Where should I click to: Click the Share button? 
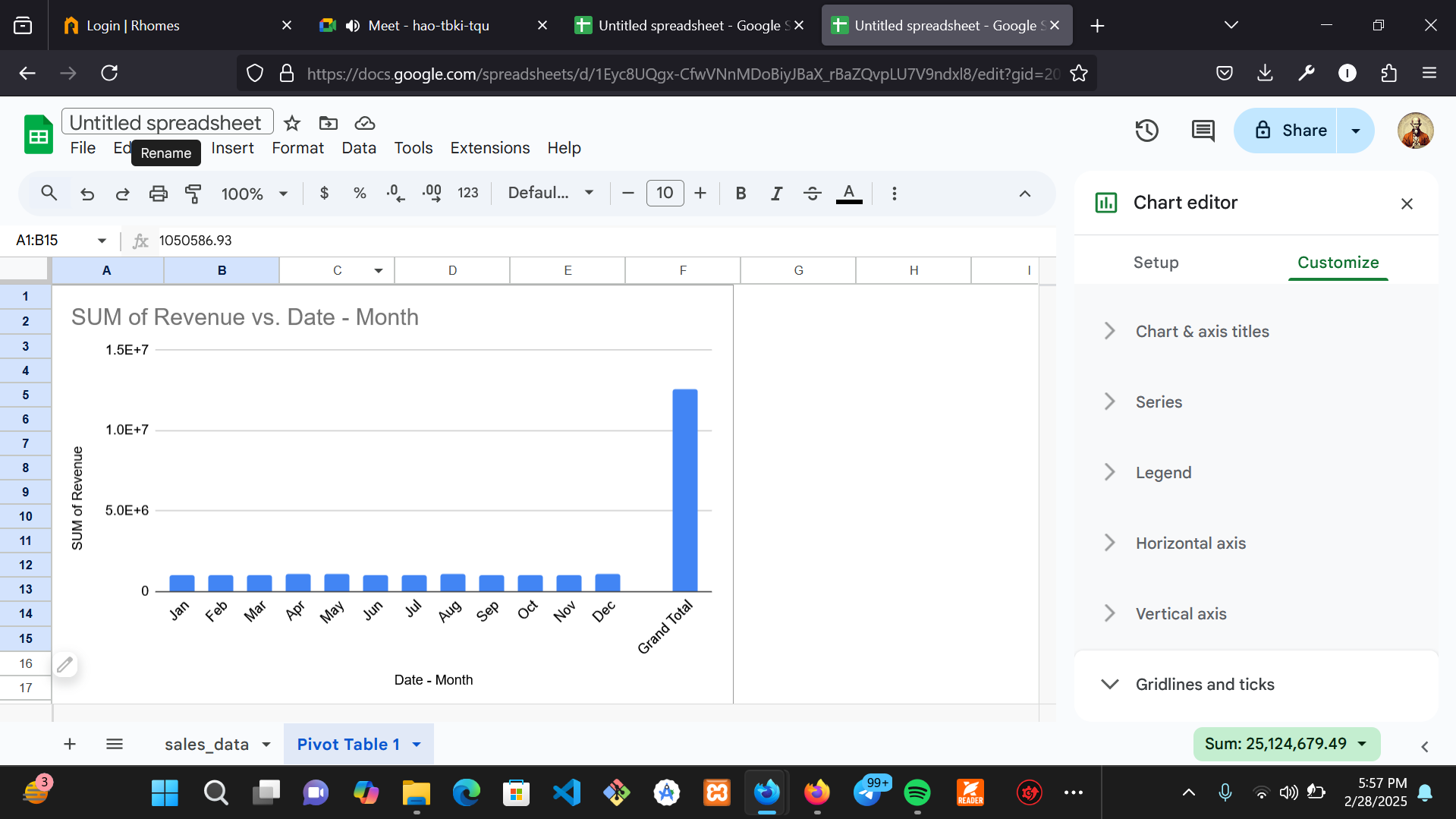(1290, 131)
